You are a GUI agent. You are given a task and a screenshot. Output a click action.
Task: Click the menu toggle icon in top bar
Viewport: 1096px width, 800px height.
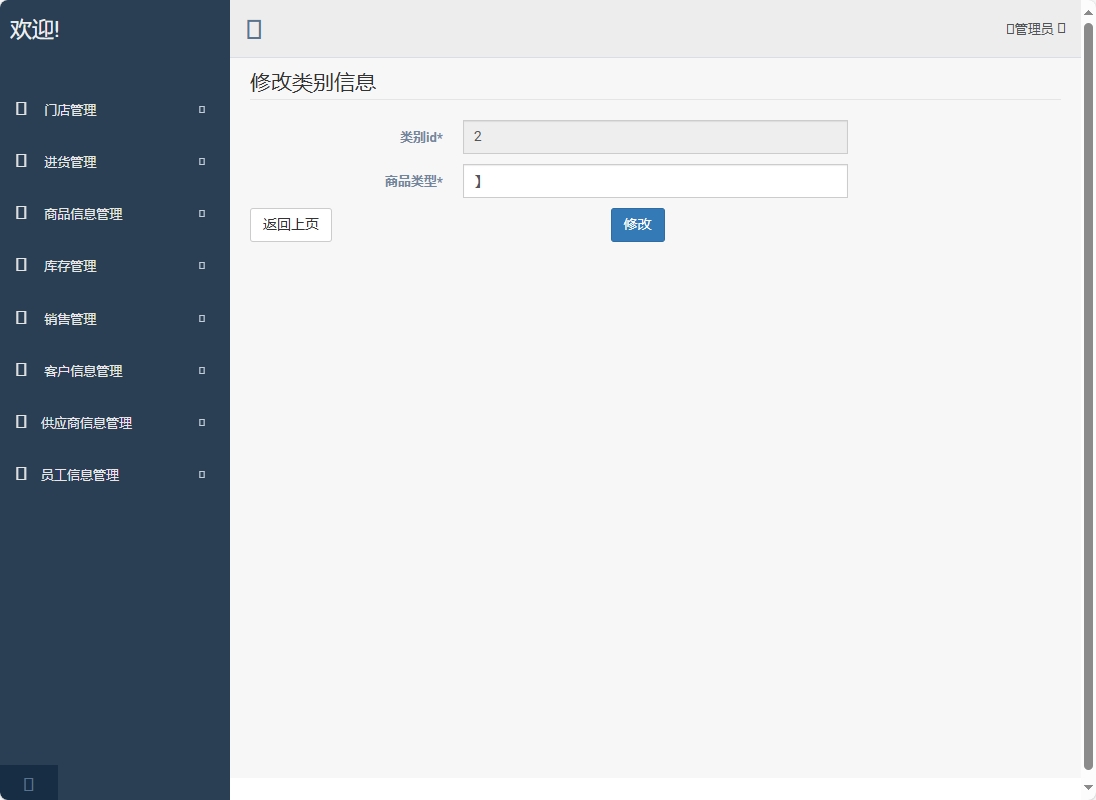254,29
